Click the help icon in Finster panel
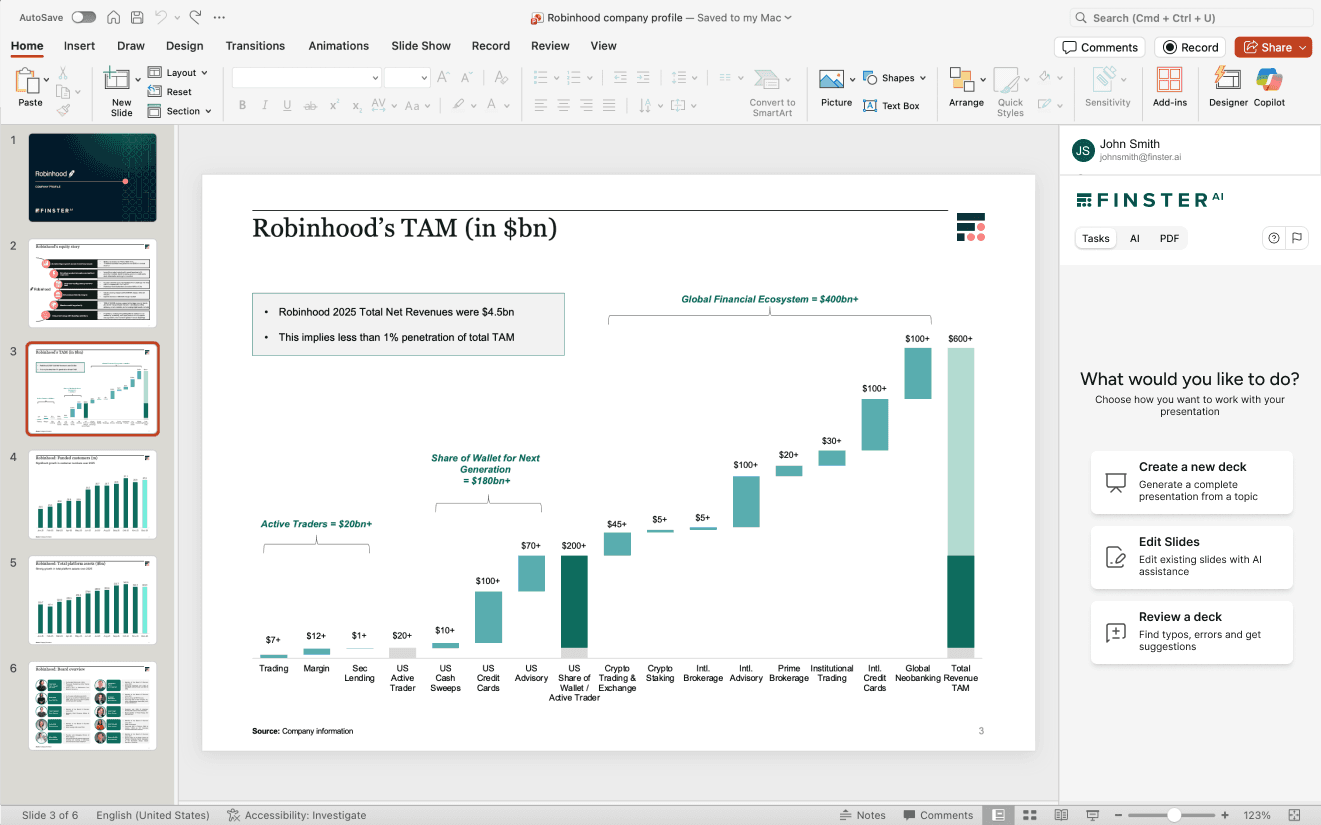Image resolution: width=1321 pixels, height=825 pixels. click(x=1274, y=238)
